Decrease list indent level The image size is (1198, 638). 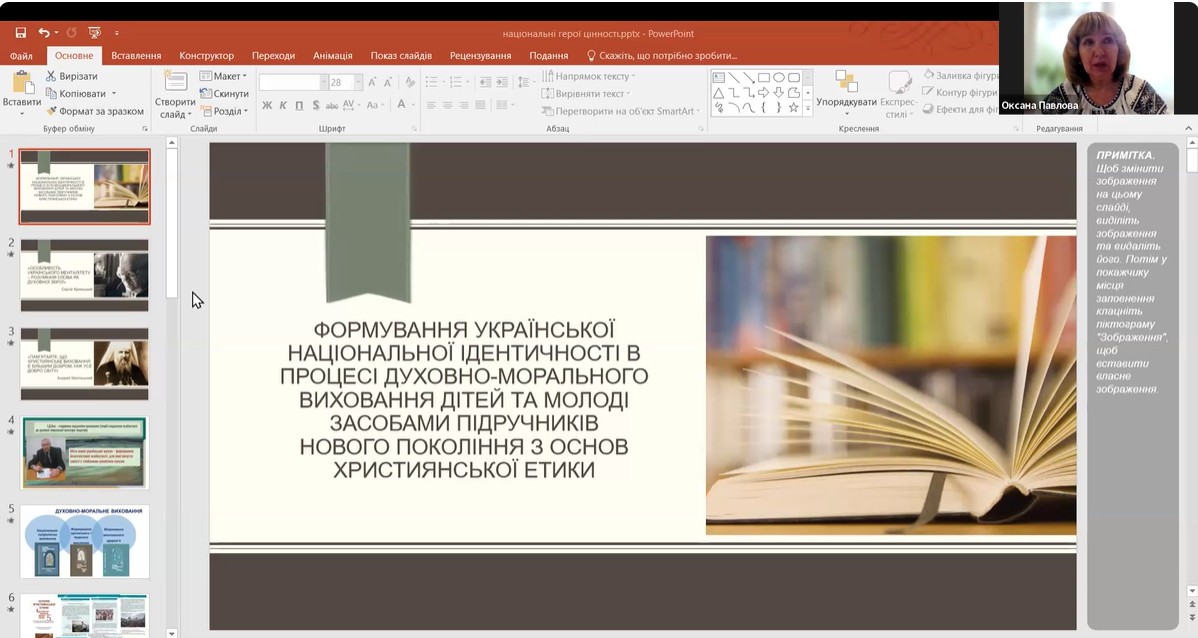(x=485, y=82)
